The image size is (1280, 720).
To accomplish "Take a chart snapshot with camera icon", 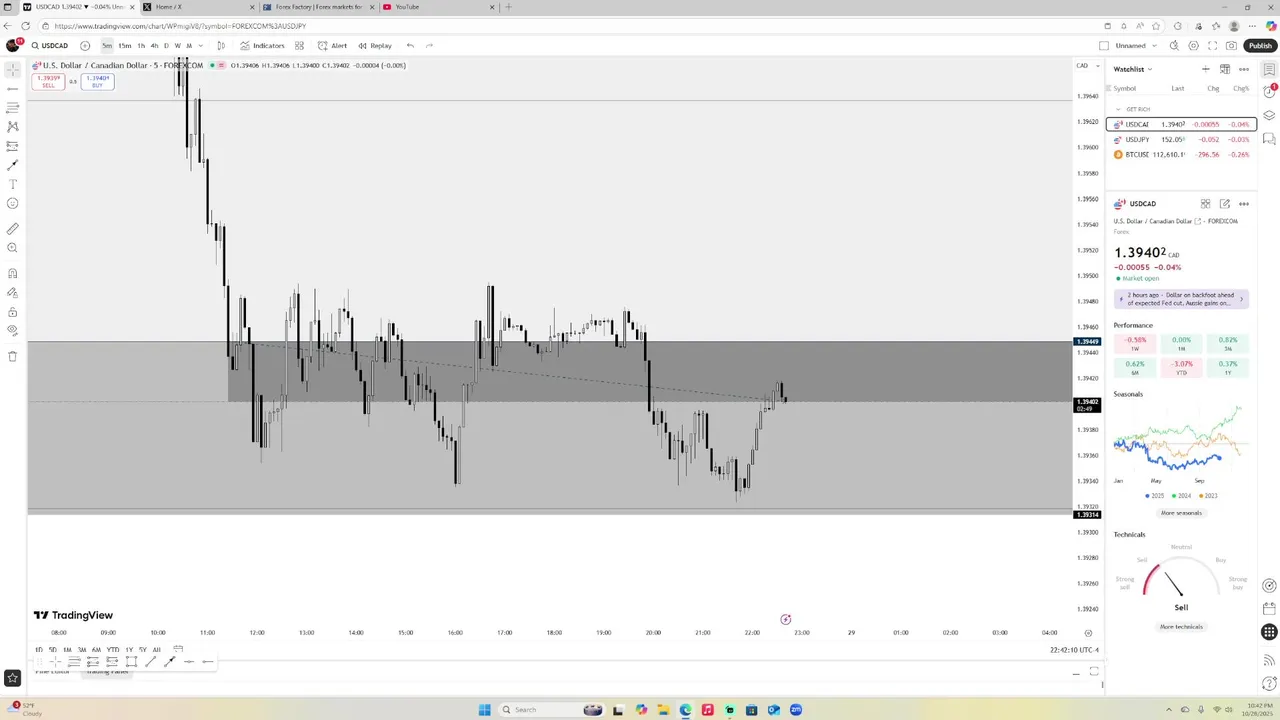I will (1231, 45).
